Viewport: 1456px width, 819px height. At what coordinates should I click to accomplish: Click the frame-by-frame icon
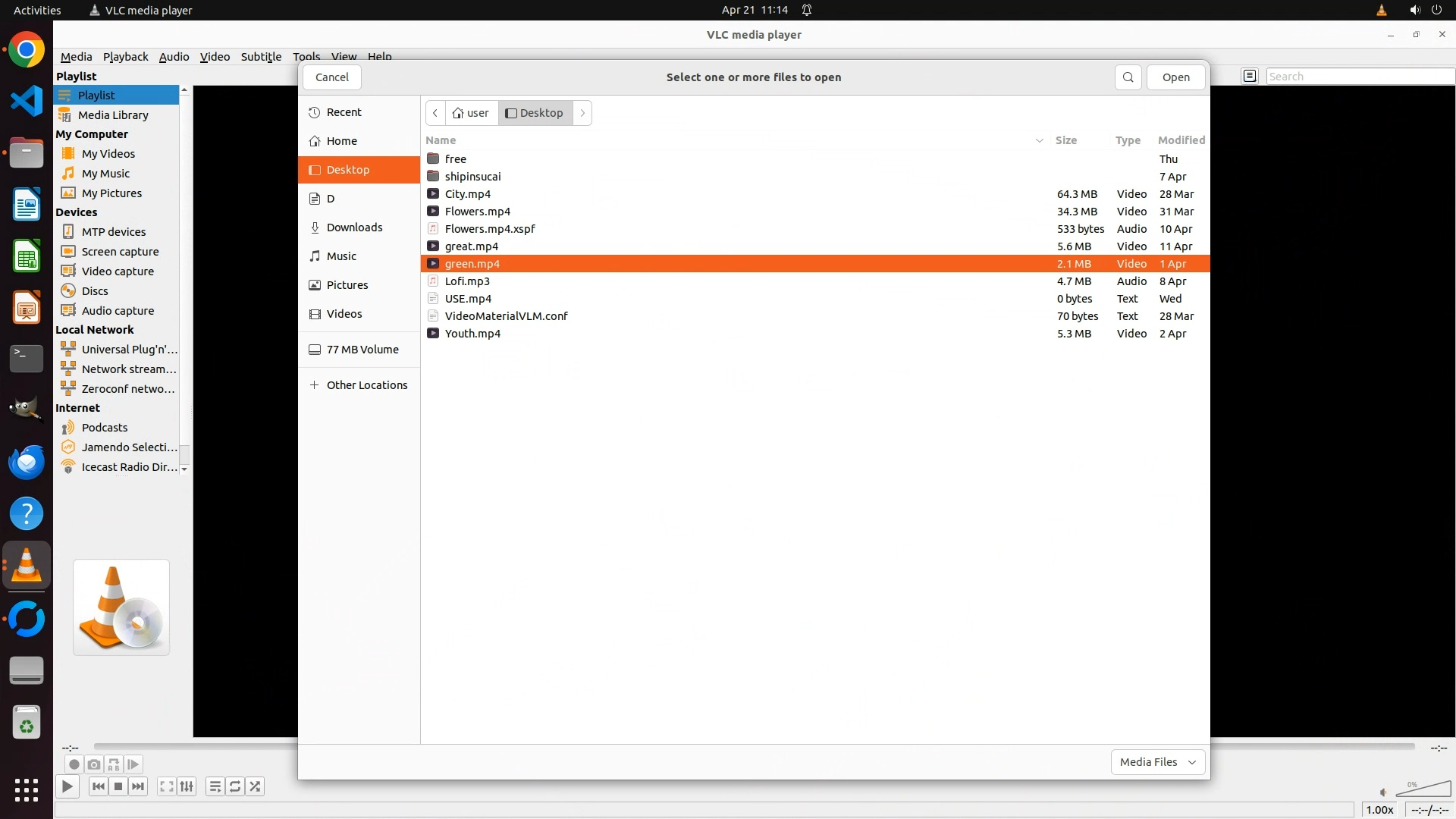click(x=133, y=764)
